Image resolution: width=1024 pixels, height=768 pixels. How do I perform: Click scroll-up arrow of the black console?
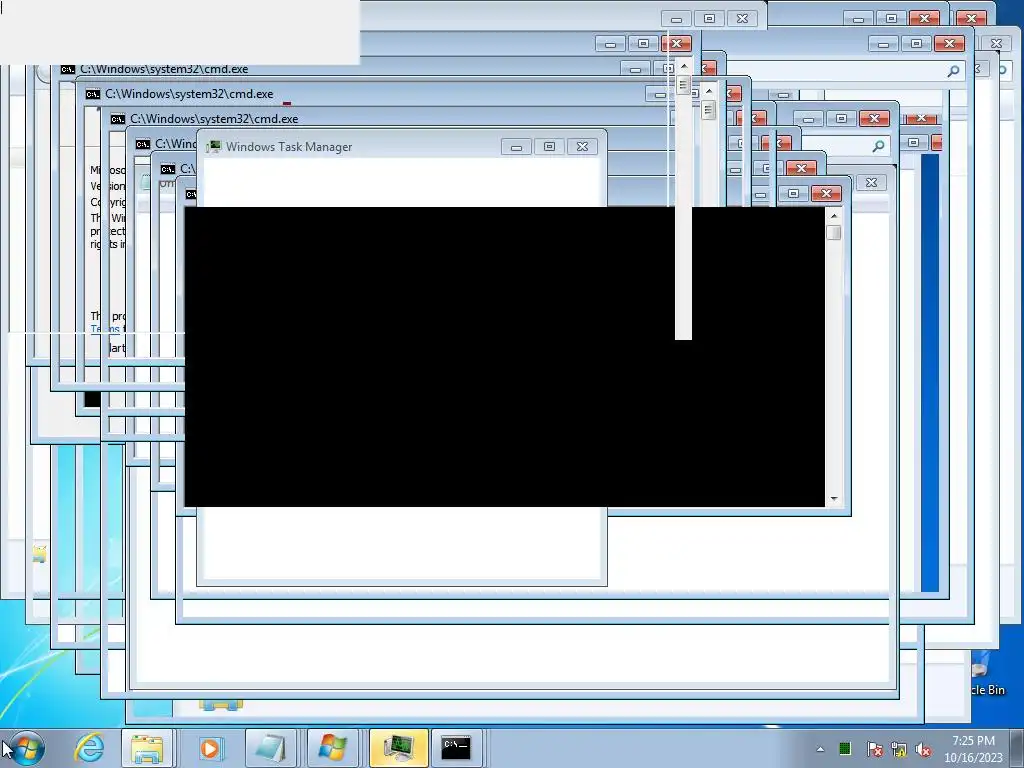click(834, 216)
